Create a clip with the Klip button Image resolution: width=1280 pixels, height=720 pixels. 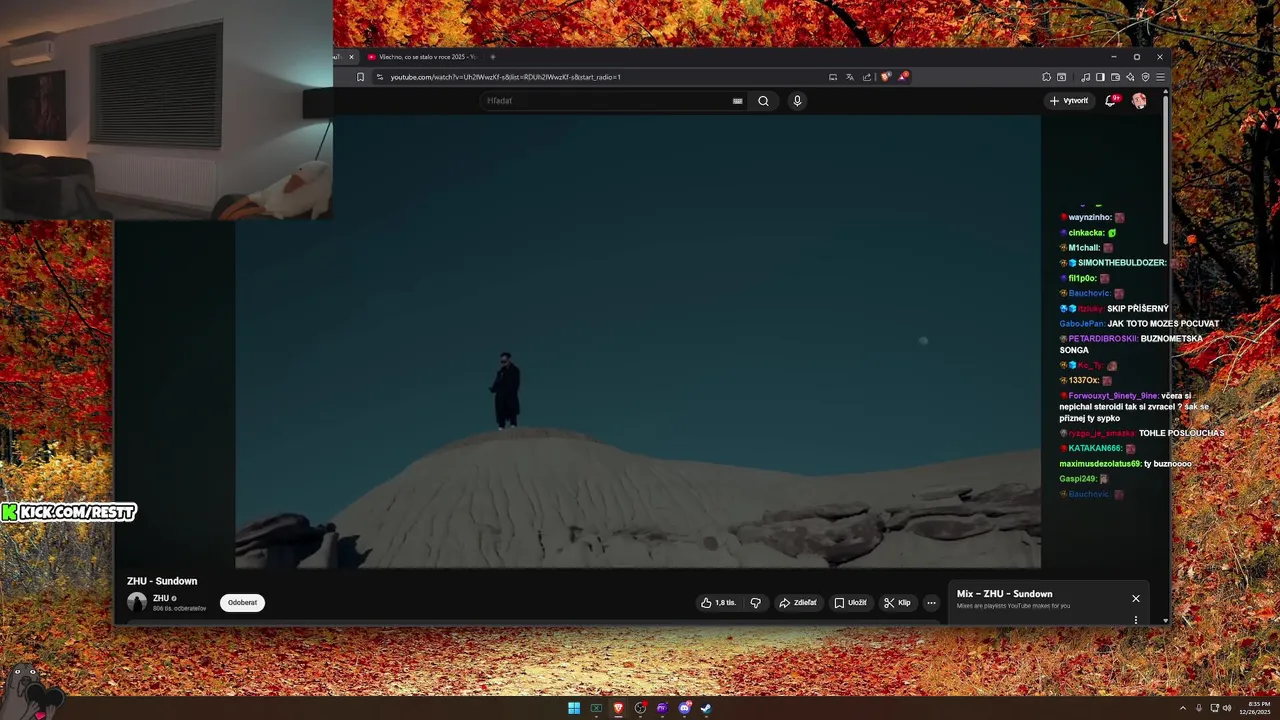(x=897, y=603)
